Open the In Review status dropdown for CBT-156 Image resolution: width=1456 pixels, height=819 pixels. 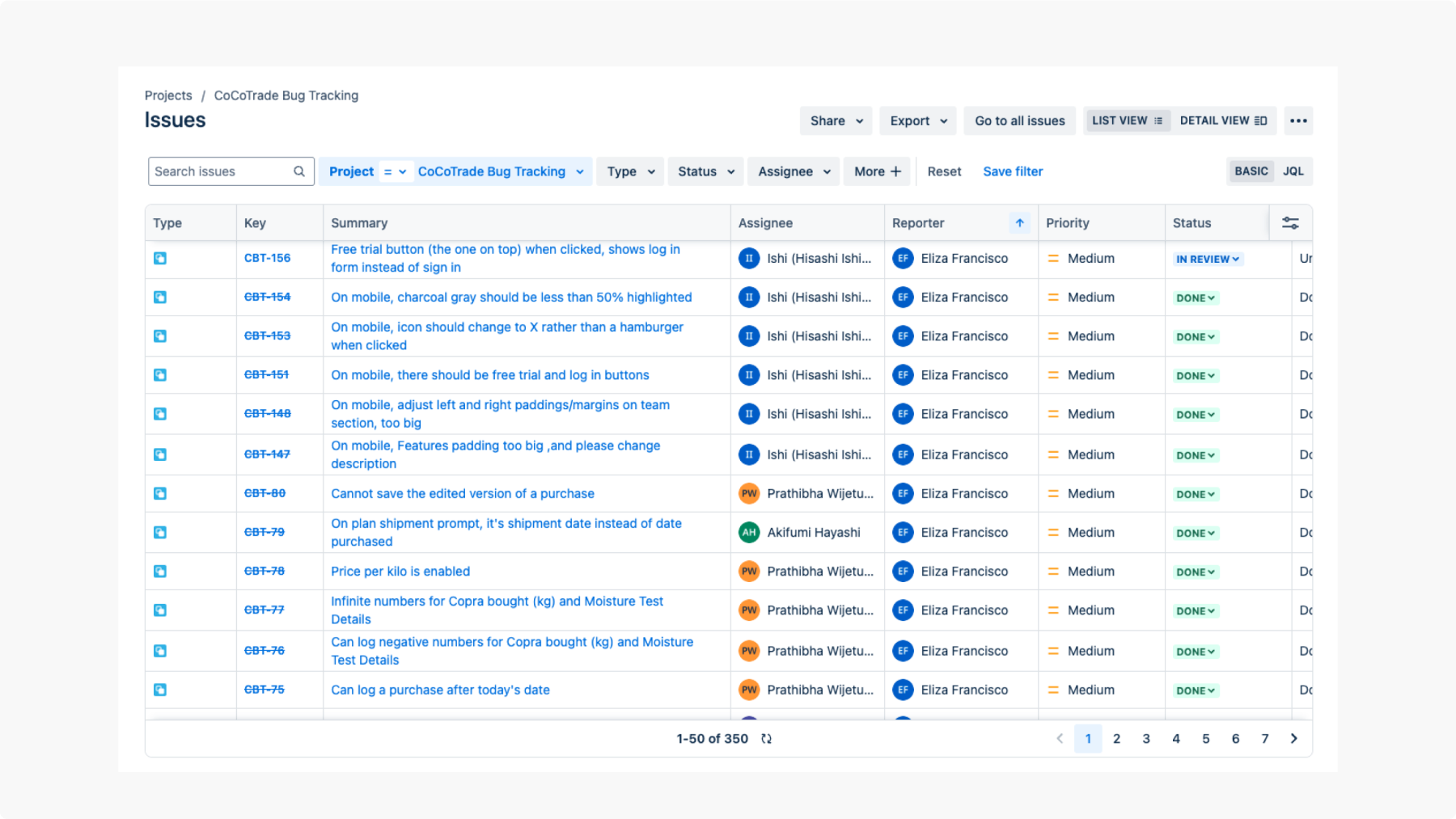click(1208, 259)
